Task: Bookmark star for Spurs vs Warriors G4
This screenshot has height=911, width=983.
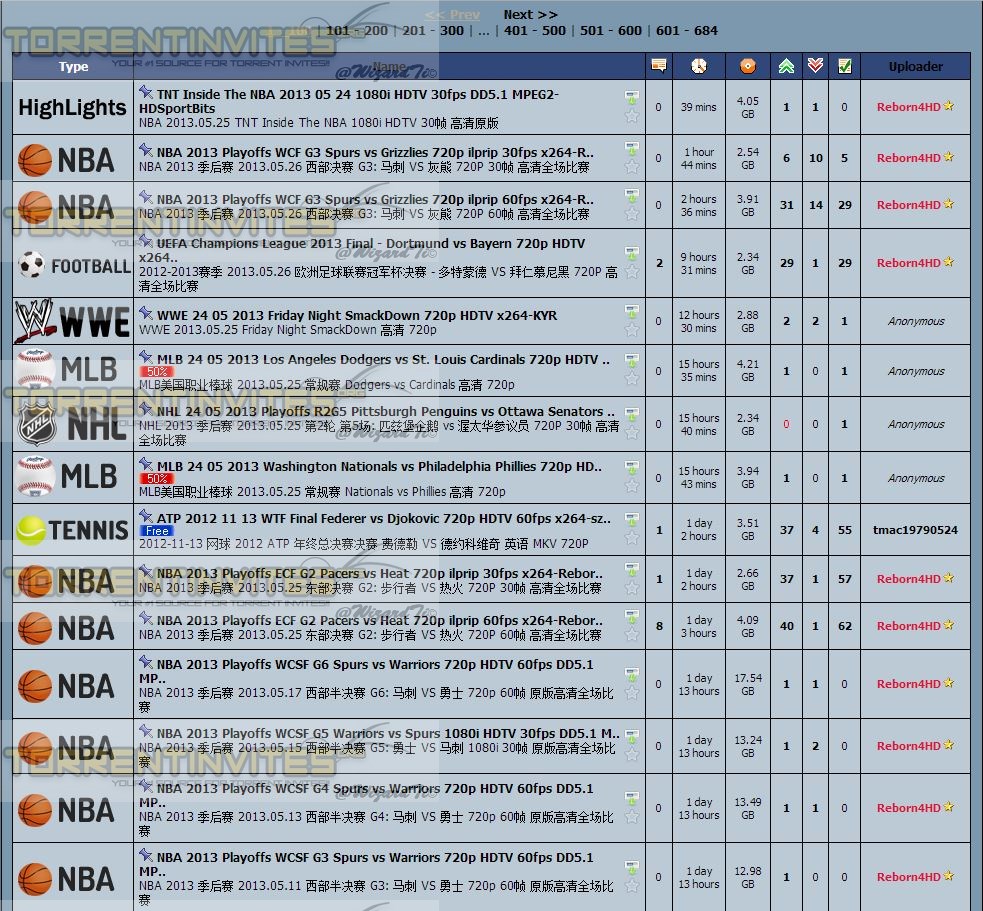Action: pyautogui.click(x=632, y=817)
